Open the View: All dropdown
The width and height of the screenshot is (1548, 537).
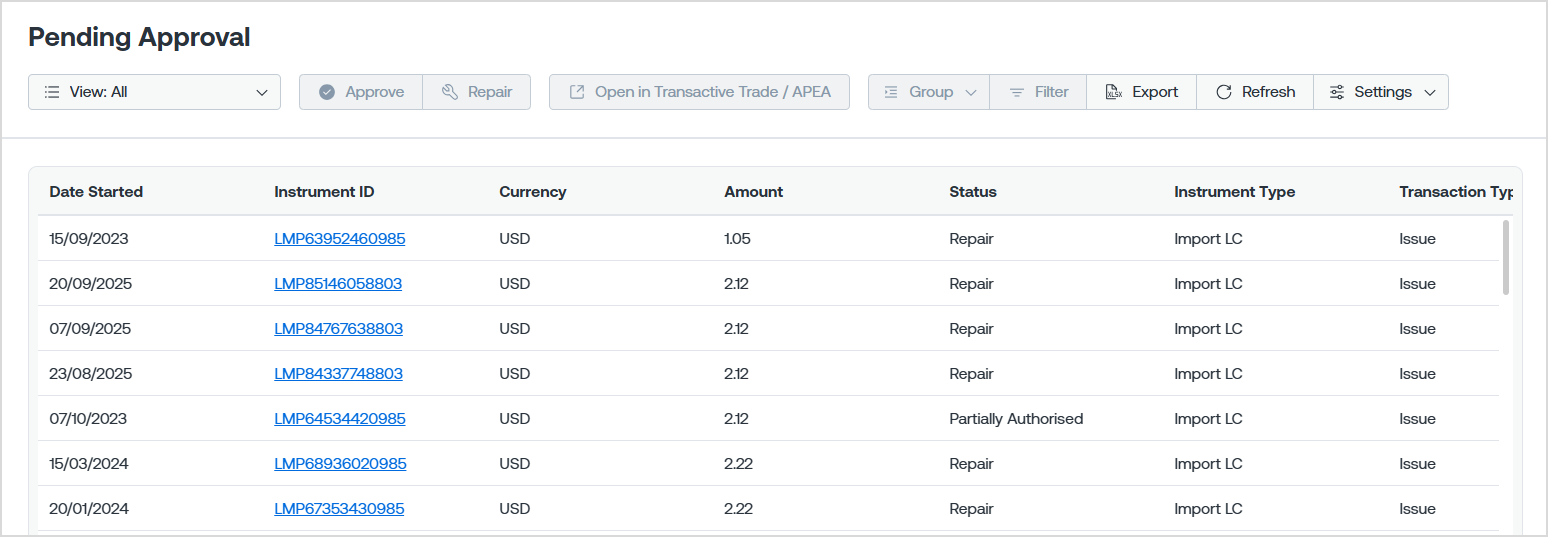pos(154,92)
